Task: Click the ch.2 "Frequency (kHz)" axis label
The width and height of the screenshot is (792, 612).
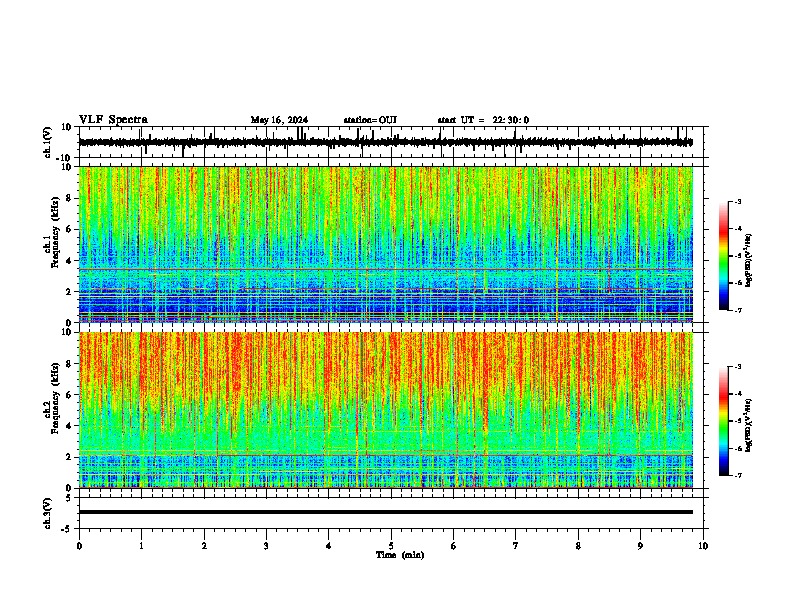Action: [x=55, y=398]
